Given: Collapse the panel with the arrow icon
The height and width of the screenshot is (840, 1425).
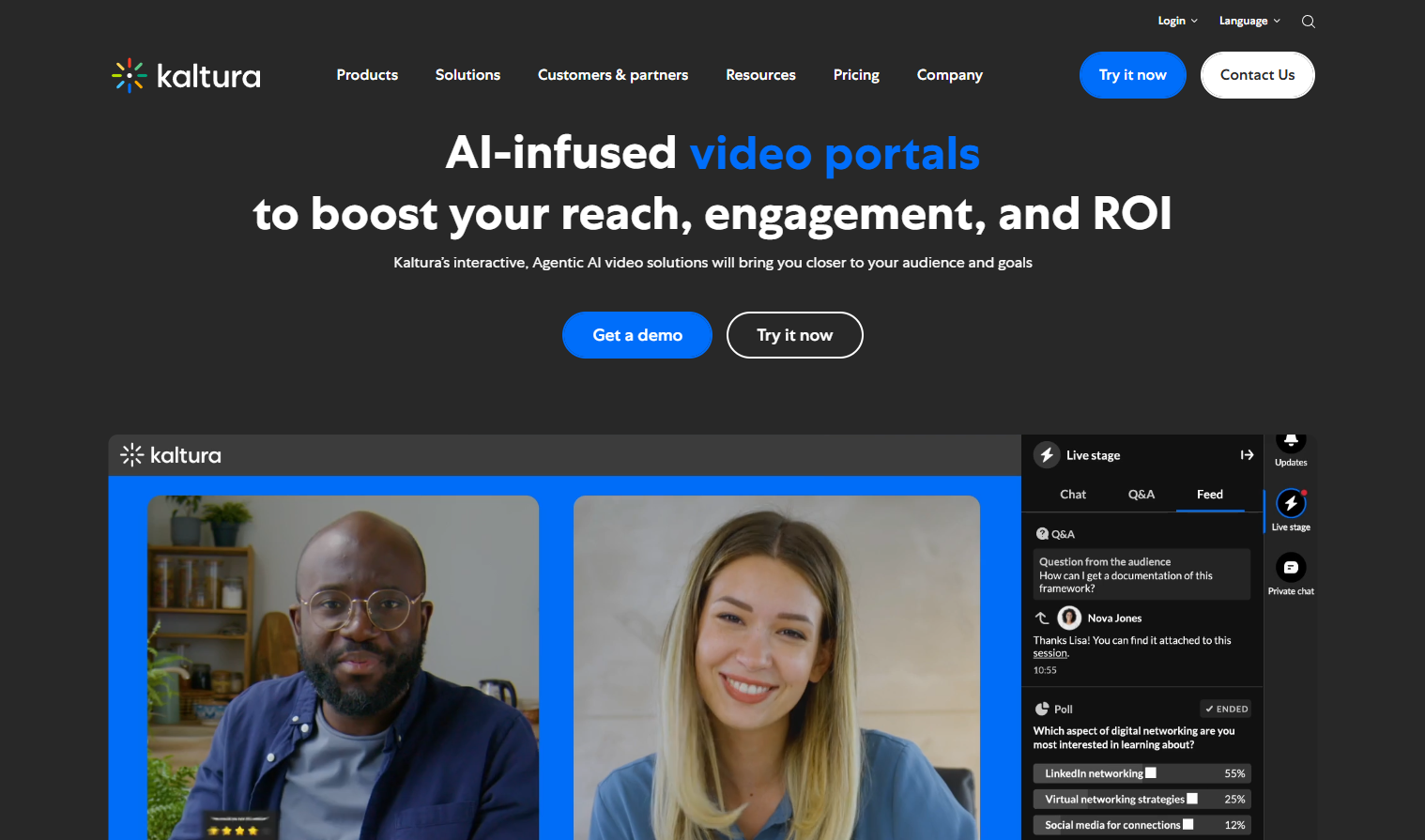Looking at the screenshot, I should pos(1247,455).
